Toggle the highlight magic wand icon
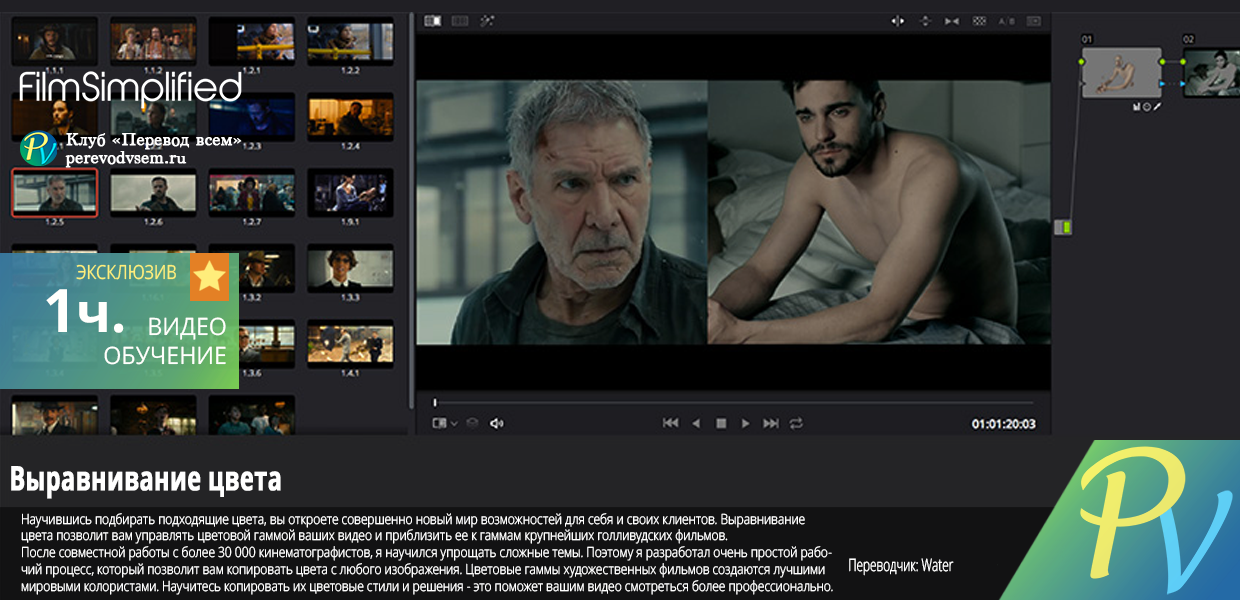Image resolution: width=1240 pixels, height=600 pixels. click(x=487, y=20)
